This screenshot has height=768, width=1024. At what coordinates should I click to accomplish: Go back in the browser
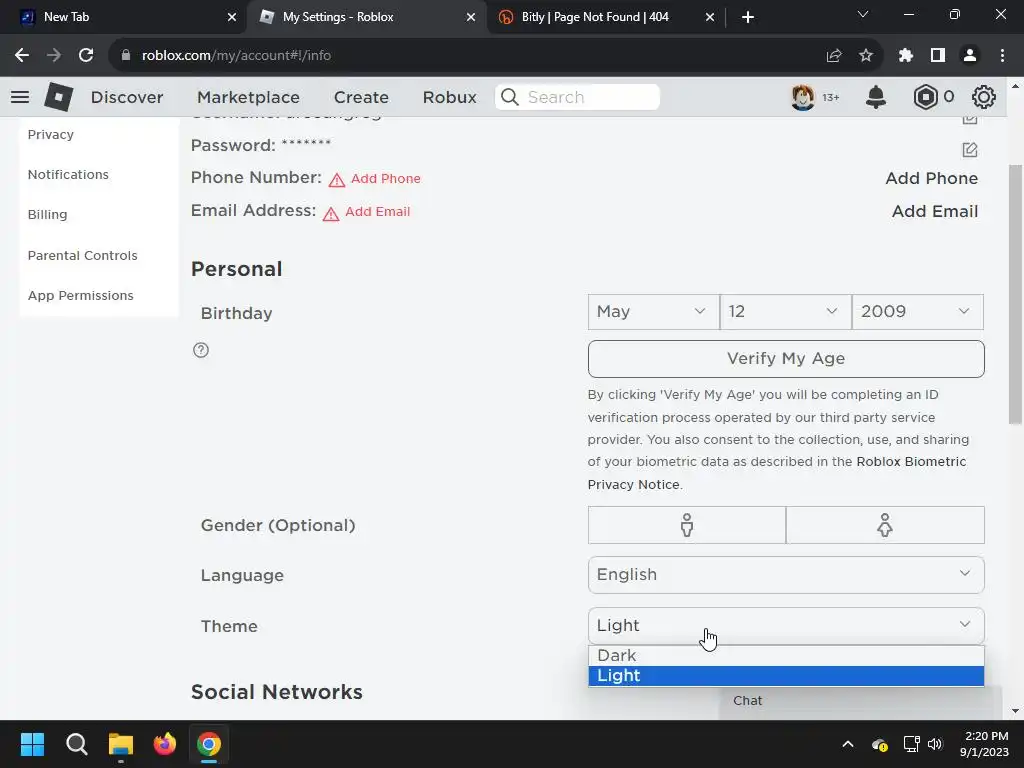(x=22, y=56)
